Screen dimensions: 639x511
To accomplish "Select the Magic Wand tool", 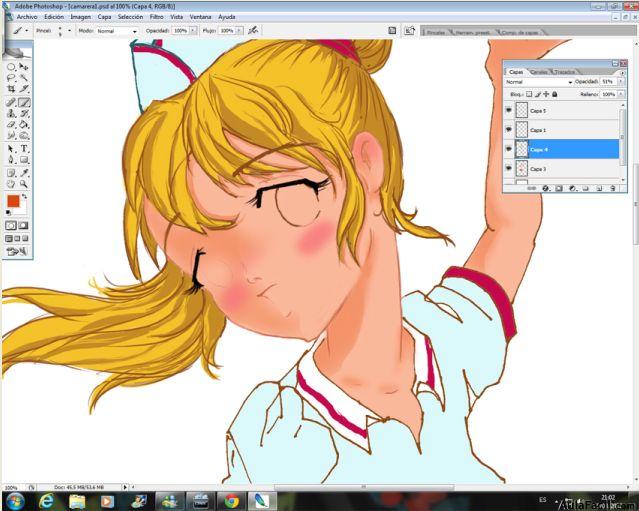I will tap(24, 77).
